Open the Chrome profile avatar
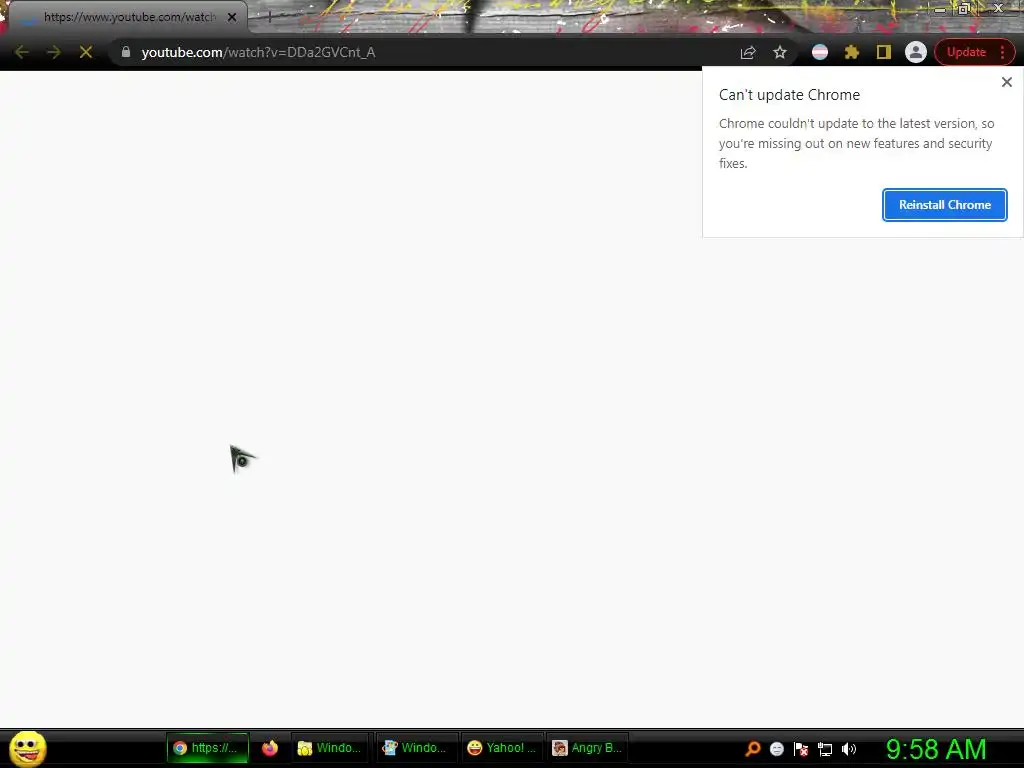Screen dimensions: 1024x768 pyautogui.click(x=916, y=52)
